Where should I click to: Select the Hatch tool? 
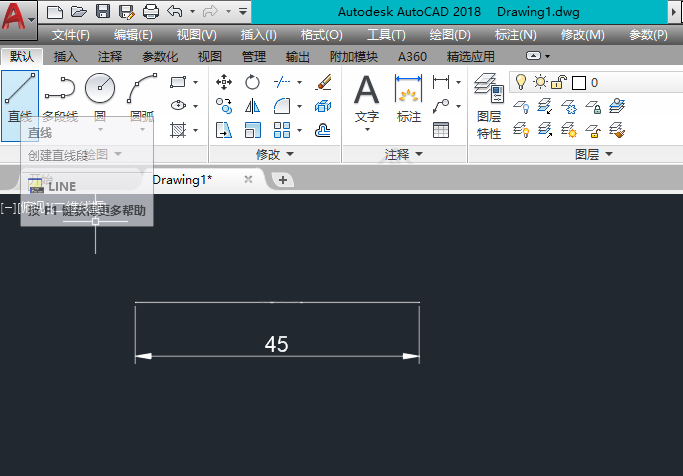point(178,130)
